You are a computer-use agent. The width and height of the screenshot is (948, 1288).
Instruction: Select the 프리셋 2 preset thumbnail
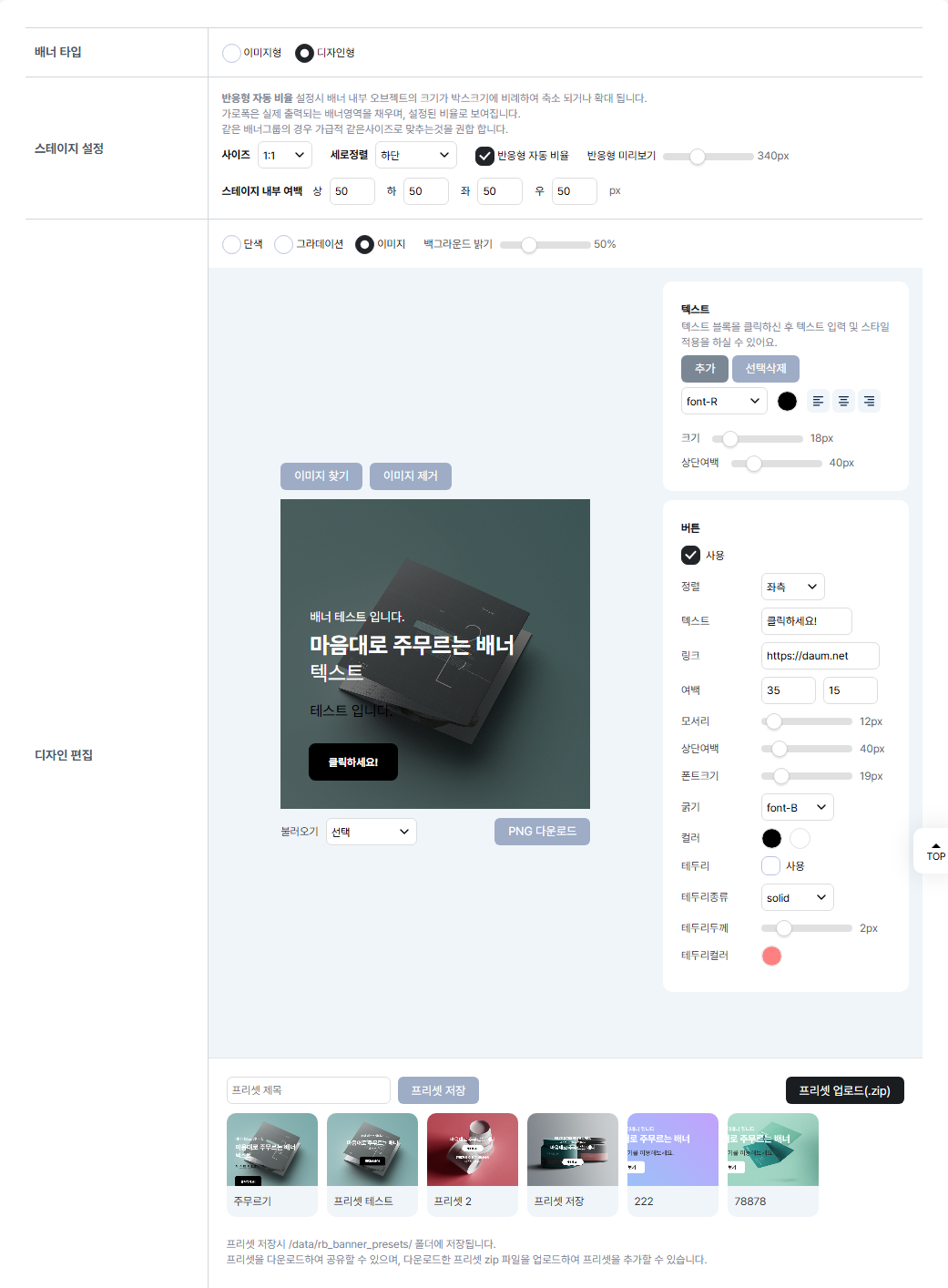tap(472, 1150)
